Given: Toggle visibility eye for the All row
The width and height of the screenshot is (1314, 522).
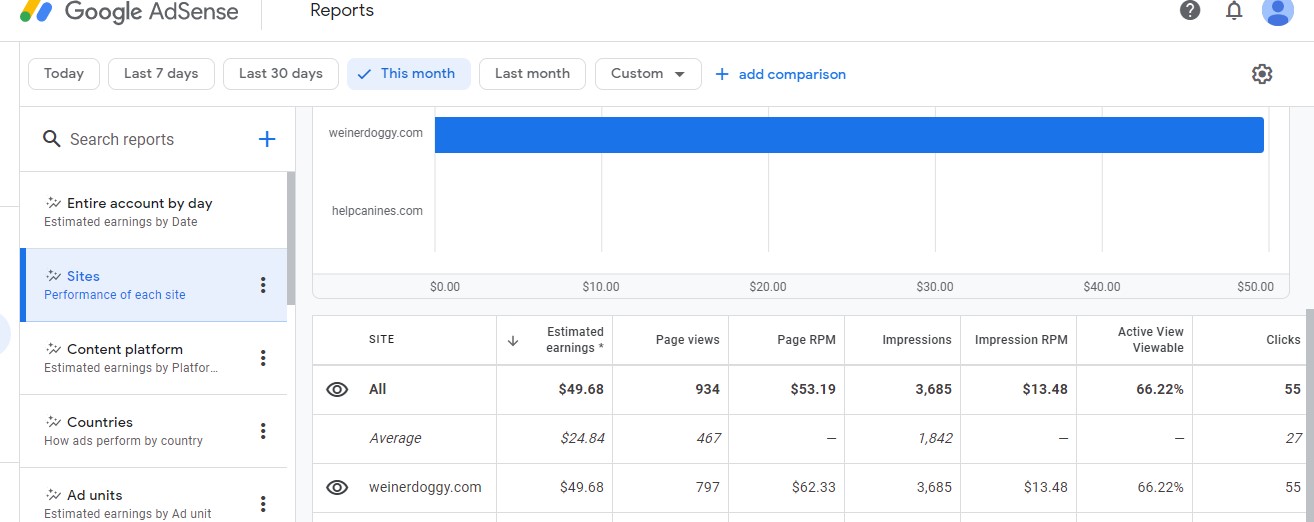Looking at the screenshot, I should coord(337,390).
